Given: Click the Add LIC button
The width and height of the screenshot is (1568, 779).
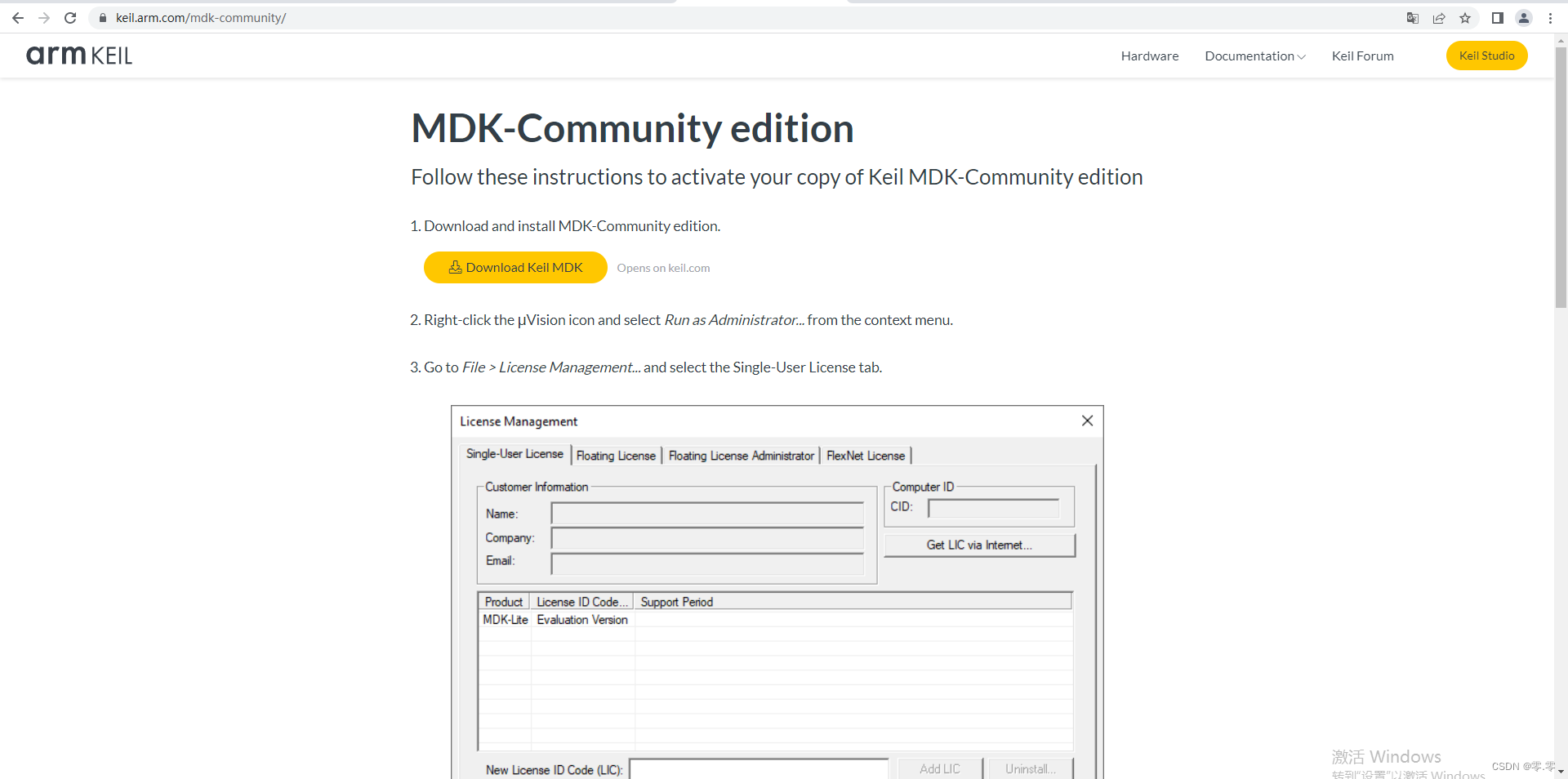Looking at the screenshot, I should [x=940, y=769].
